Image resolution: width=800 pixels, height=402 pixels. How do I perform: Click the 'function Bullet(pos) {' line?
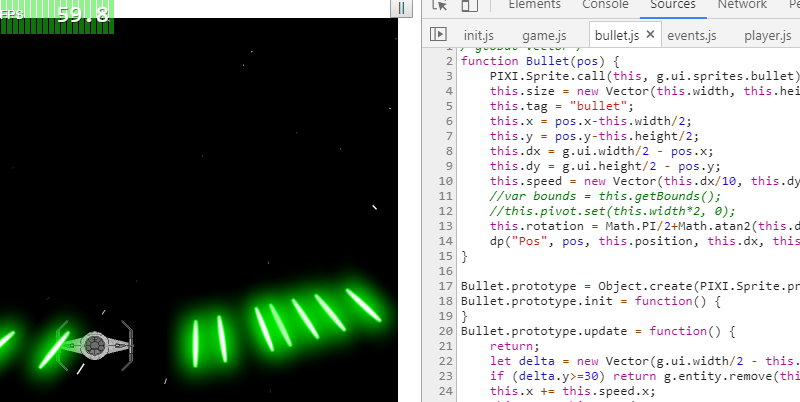click(540, 61)
